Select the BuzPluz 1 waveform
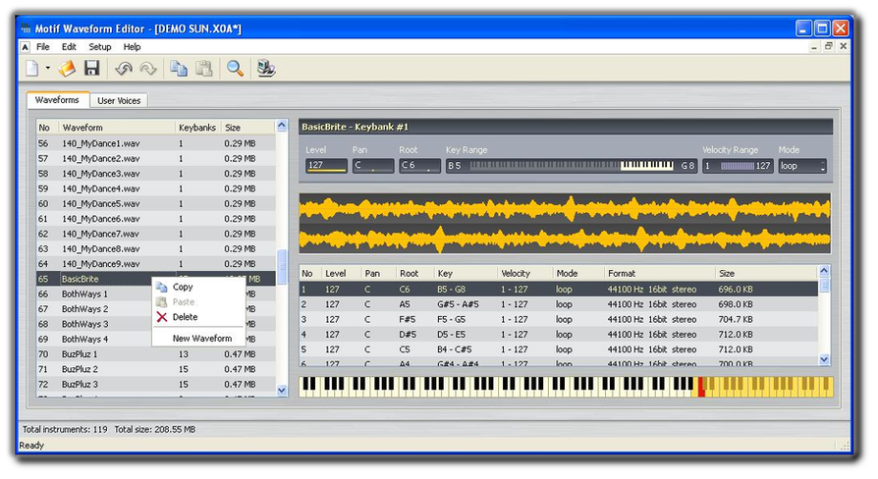Screen dimensions: 878x479 point(156,354)
